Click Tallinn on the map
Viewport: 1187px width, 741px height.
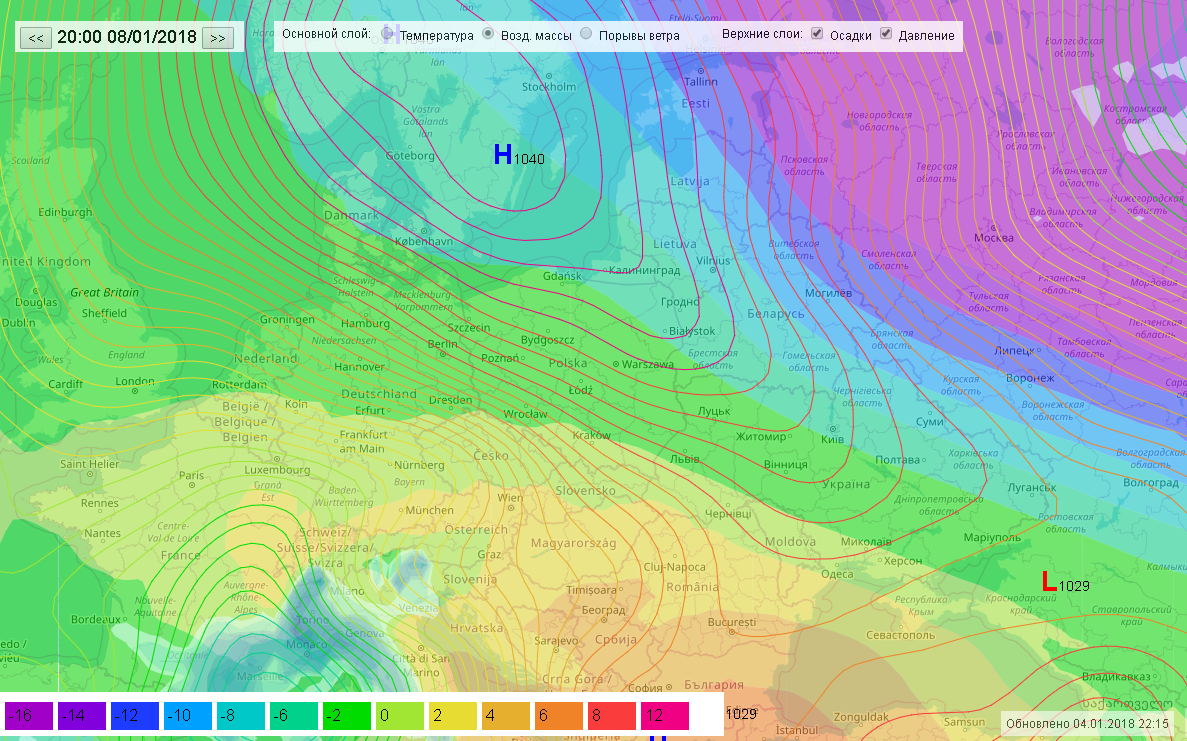tap(701, 81)
